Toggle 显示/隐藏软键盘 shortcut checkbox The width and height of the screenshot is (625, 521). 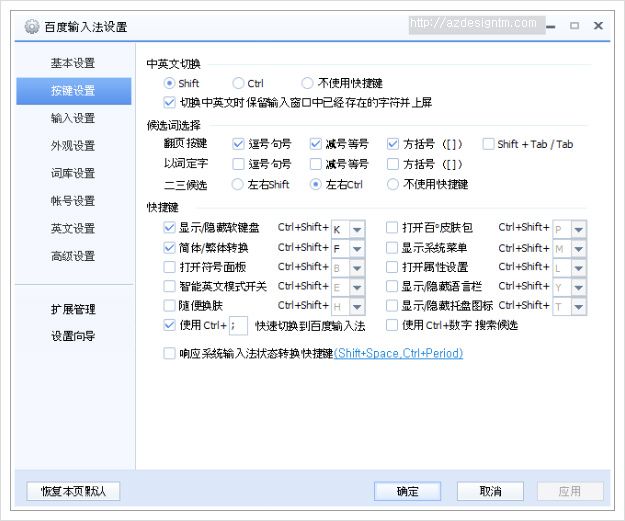[169, 228]
